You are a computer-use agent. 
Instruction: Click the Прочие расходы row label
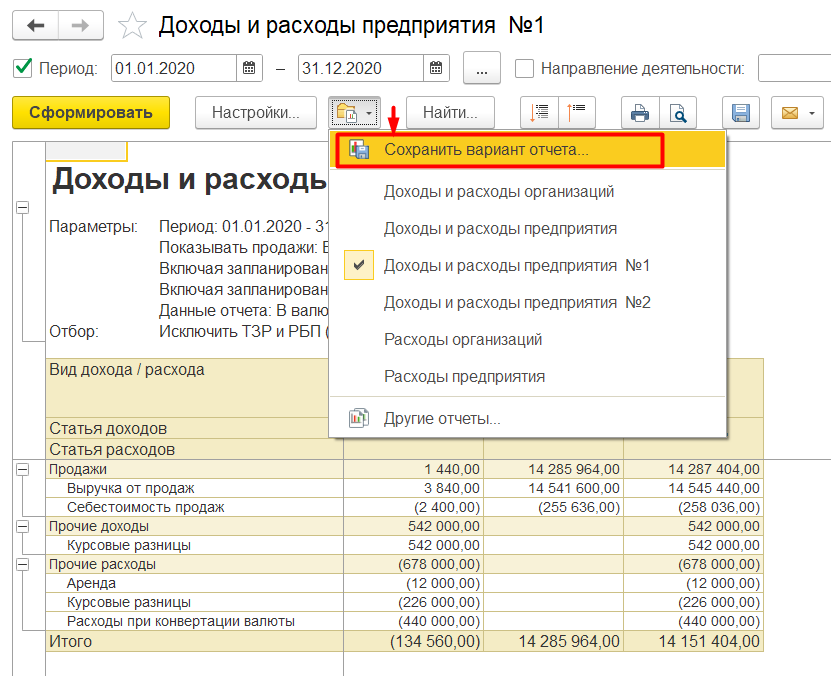[x=102, y=565]
